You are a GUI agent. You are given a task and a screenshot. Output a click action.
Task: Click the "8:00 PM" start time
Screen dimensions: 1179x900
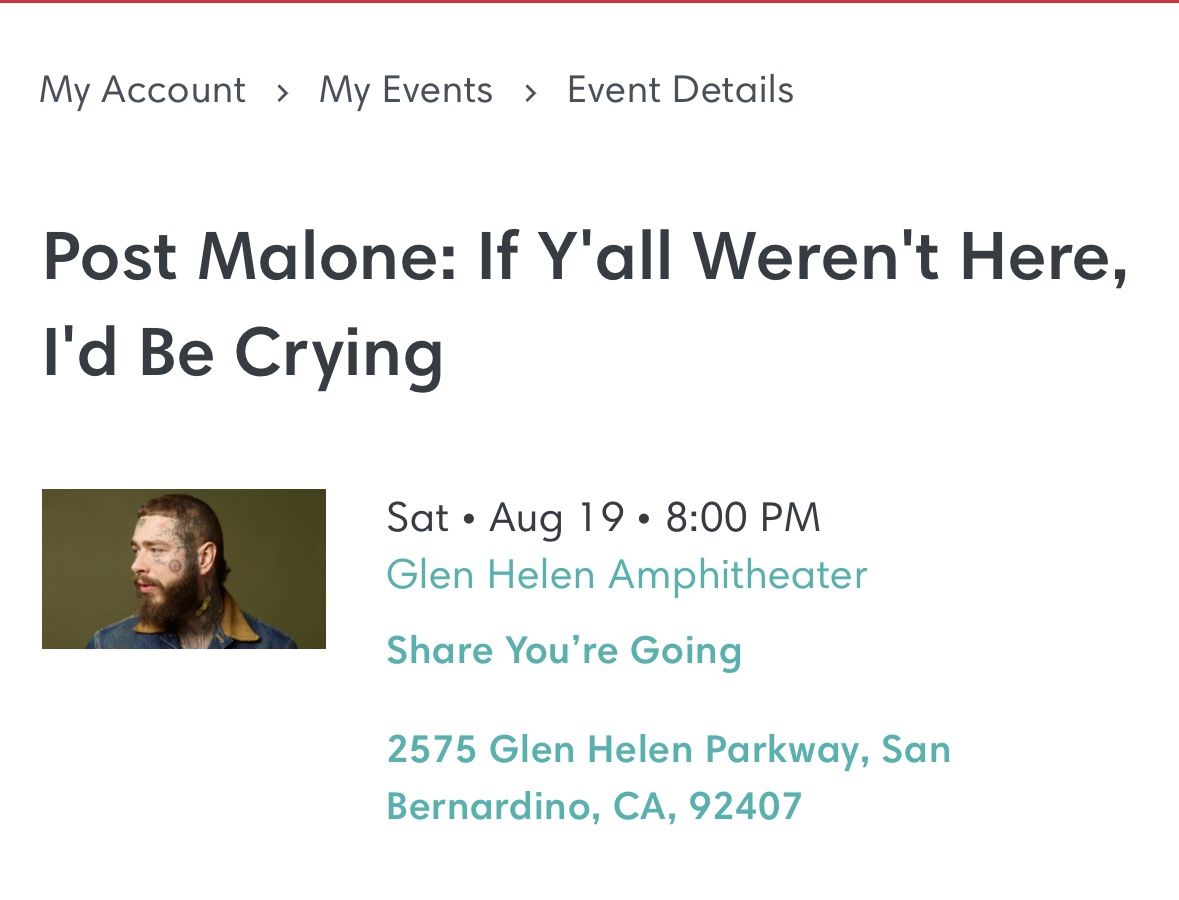(742, 518)
